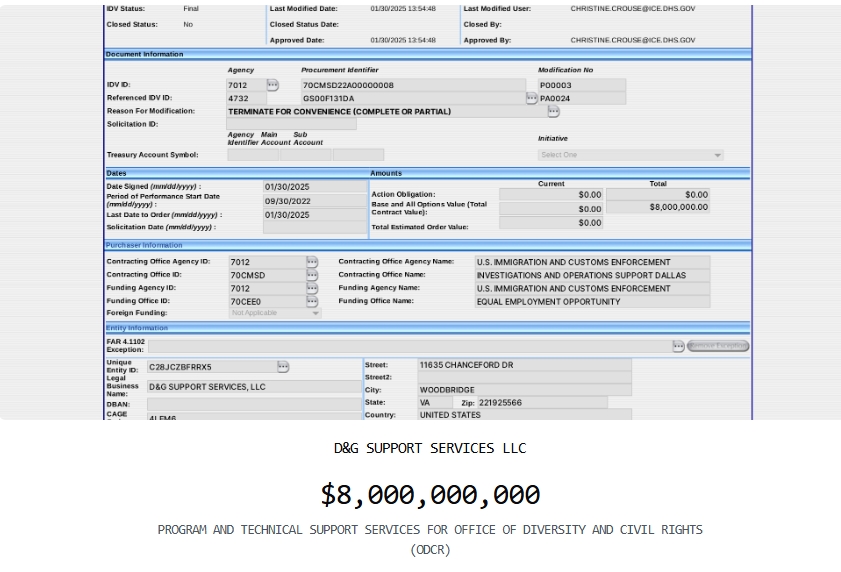Viewport: 841px width, 572px height.
Task: Select the Street field with 11635 Chanceford Dr
Action: pos(523,366)
